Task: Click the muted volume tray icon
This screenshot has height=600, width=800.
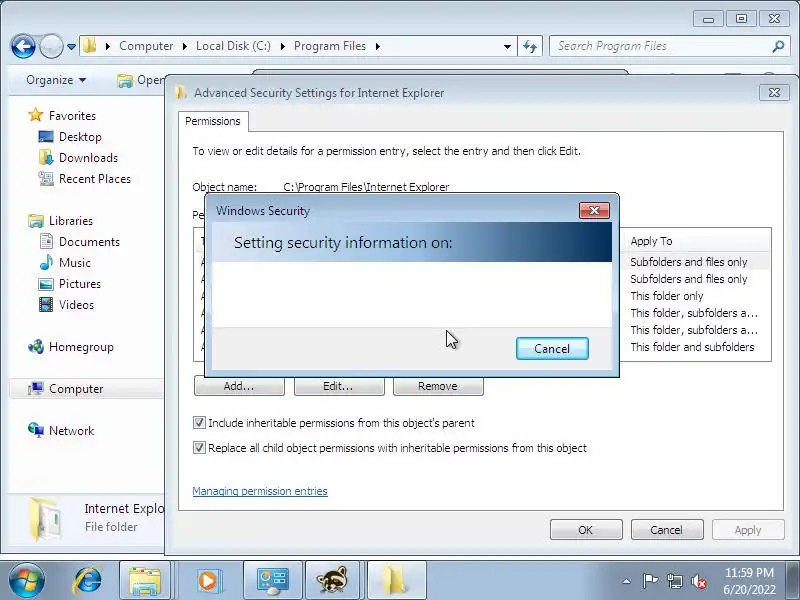Action: 698,581
